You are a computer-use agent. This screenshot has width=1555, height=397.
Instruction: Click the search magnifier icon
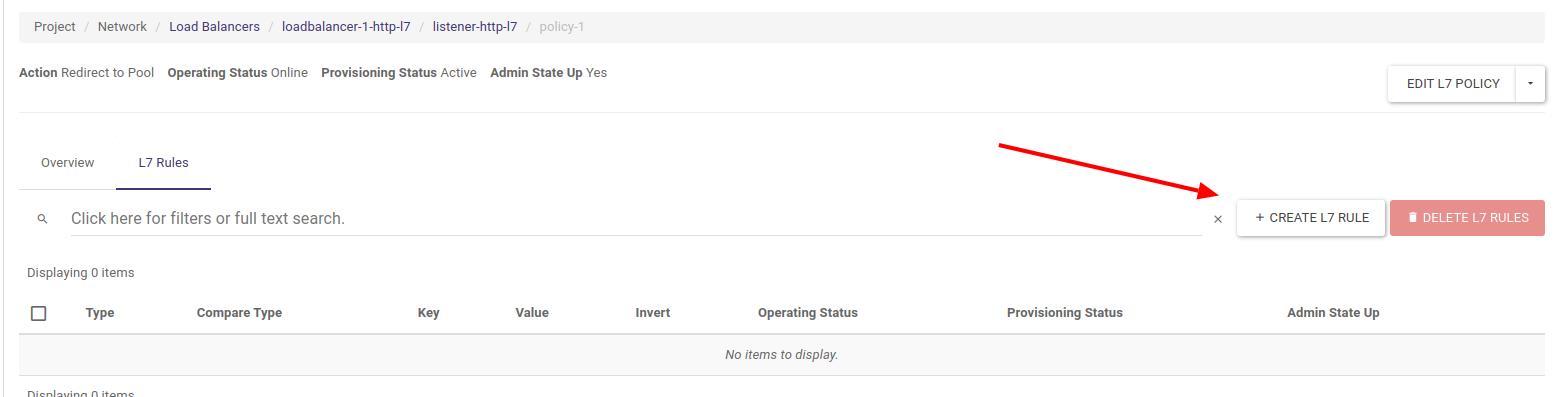pos(42,218)
